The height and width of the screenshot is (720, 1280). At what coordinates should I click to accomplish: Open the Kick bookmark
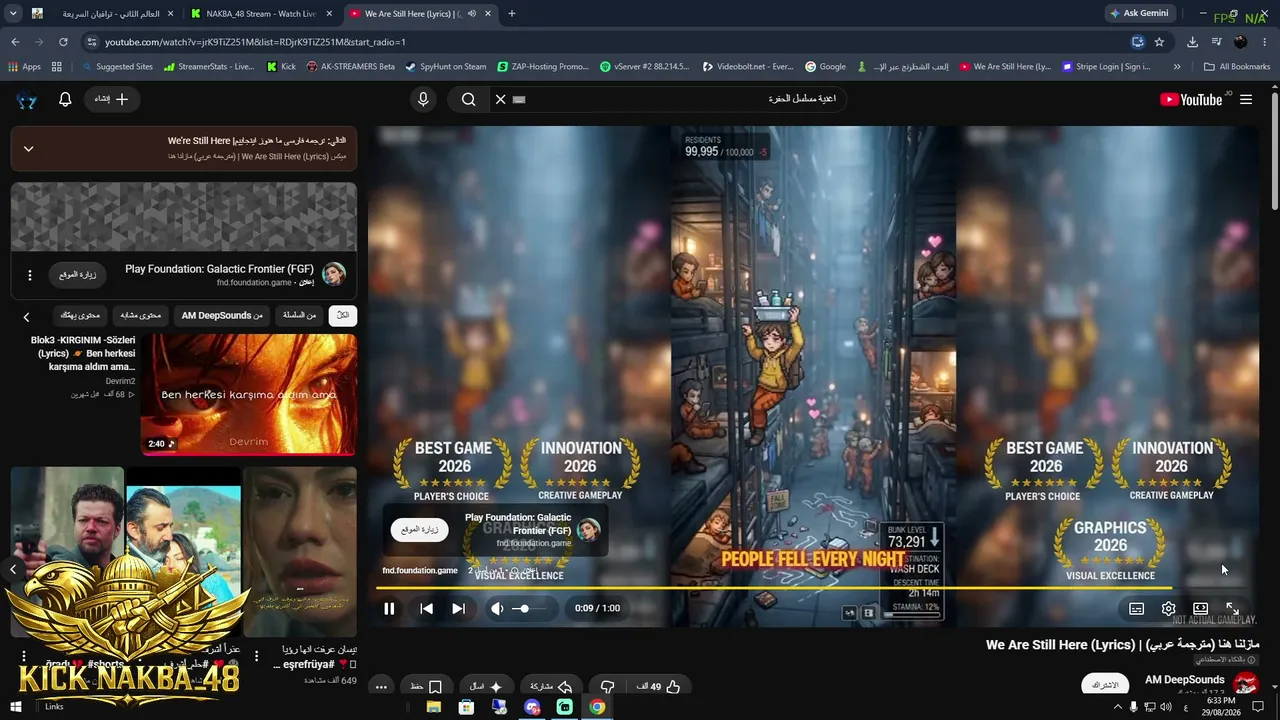click(x=281, y=67)
